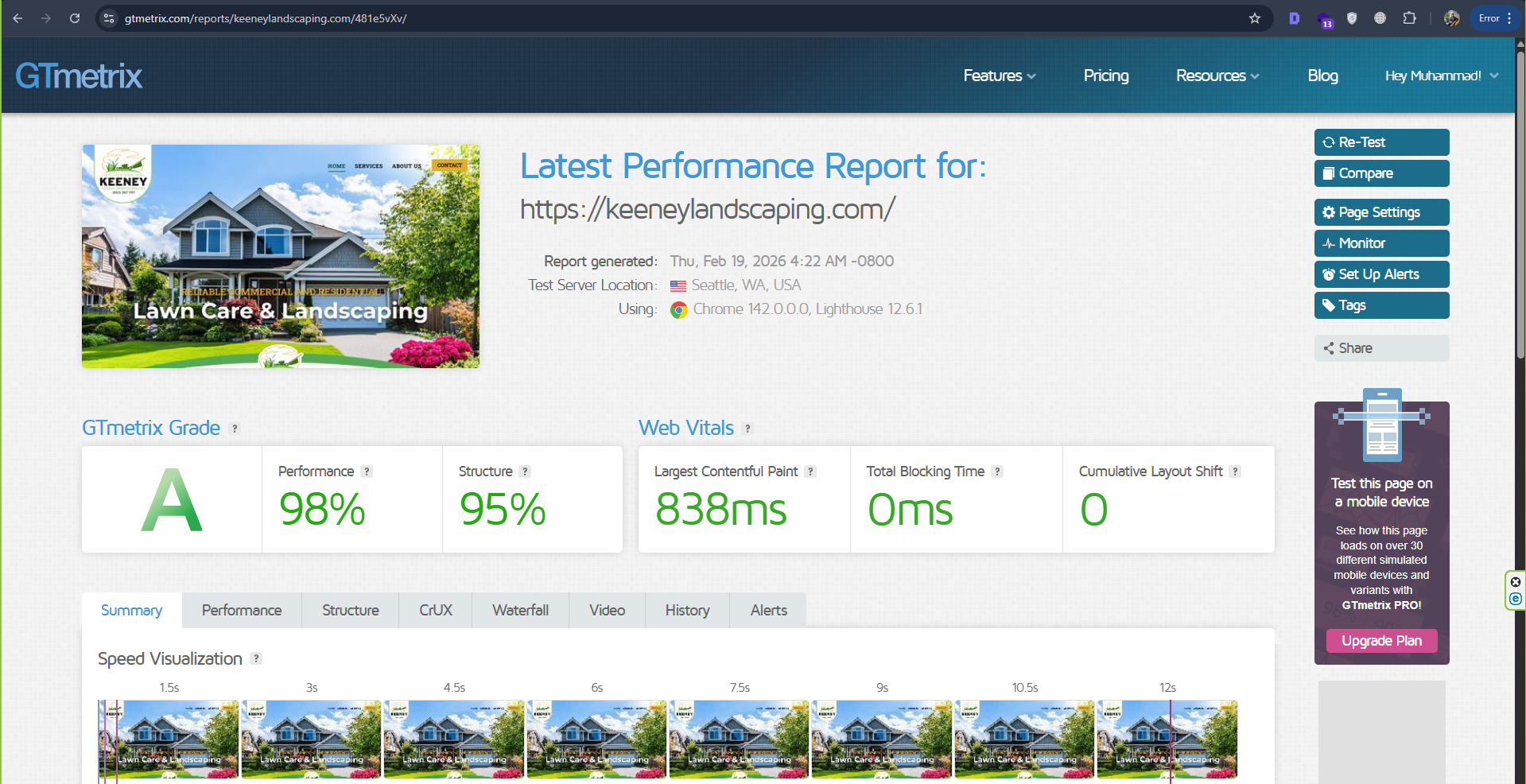Open the browser extensions puzzle icon
Image resolution: width=1526 pixels, height=784 pixels.
pyautogui.click(x=1409, y=18)
